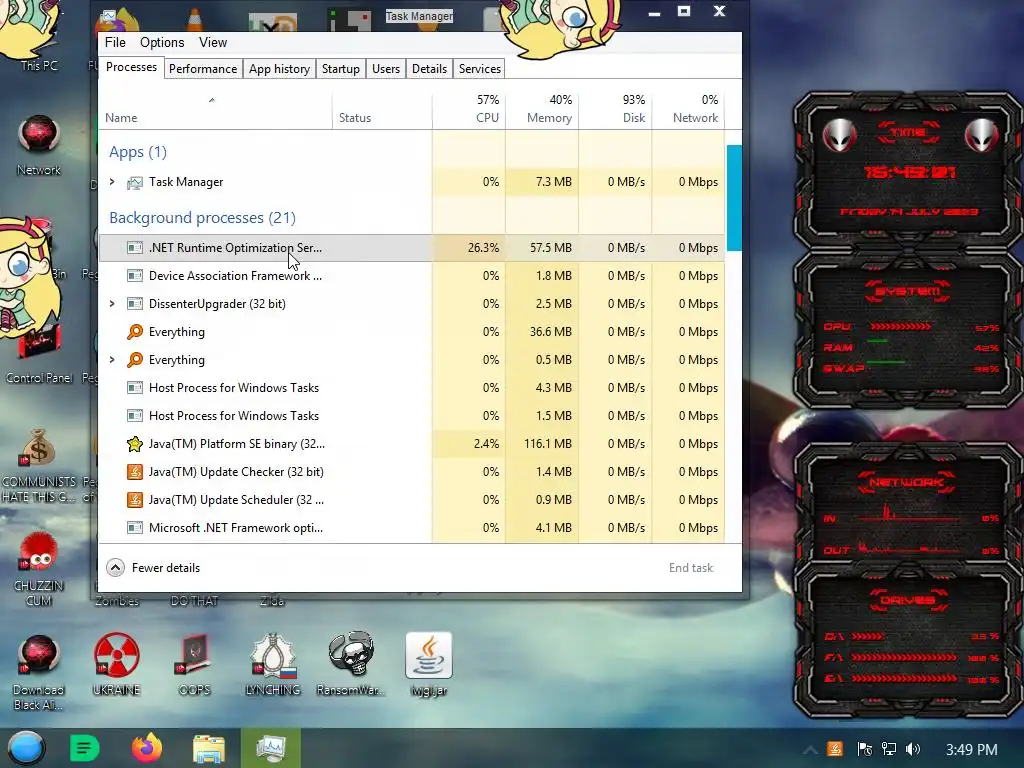Click the 26.3% CPU value

(x=483, y=248)
